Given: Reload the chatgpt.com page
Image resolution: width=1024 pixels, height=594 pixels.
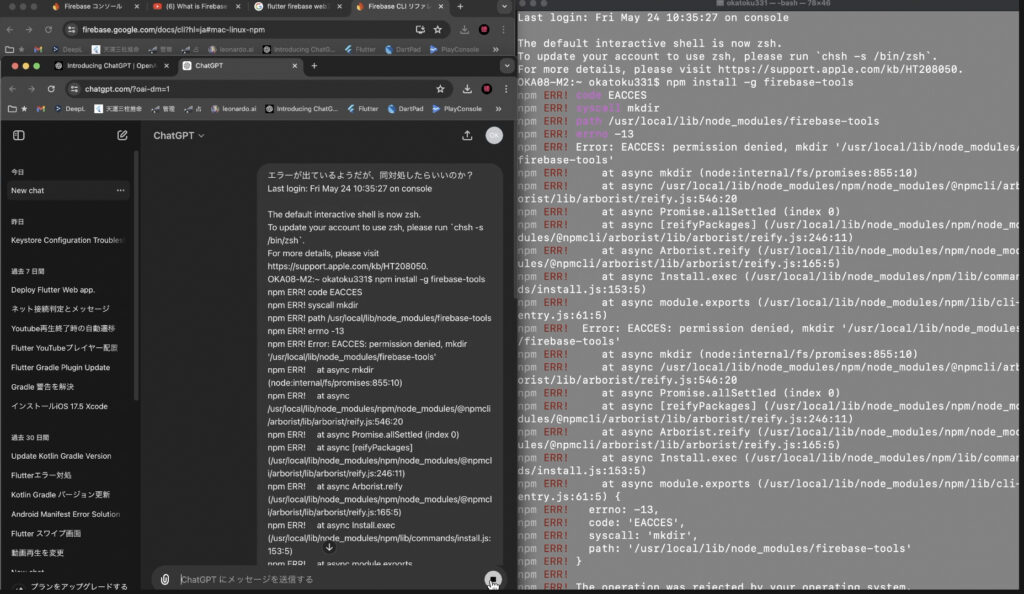Looking at the screenshot, I should [x=50, y=89].
